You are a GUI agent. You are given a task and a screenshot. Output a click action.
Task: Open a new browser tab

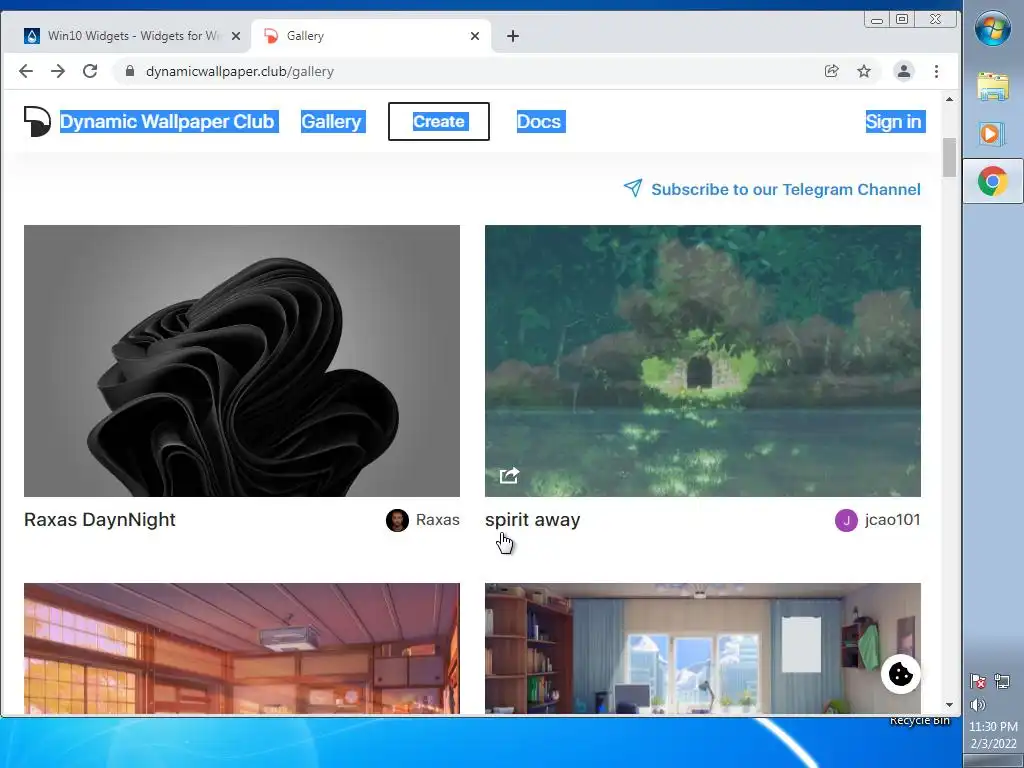(513, 36)
